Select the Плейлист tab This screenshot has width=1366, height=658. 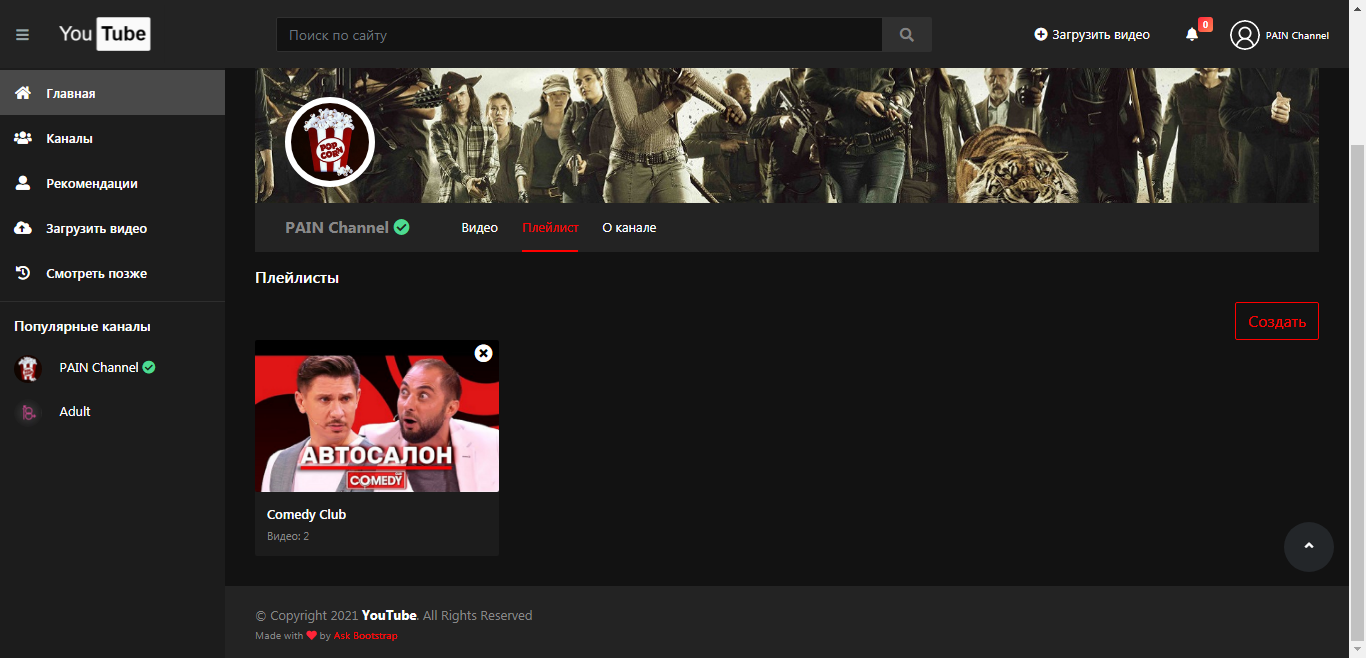point(550,228)
